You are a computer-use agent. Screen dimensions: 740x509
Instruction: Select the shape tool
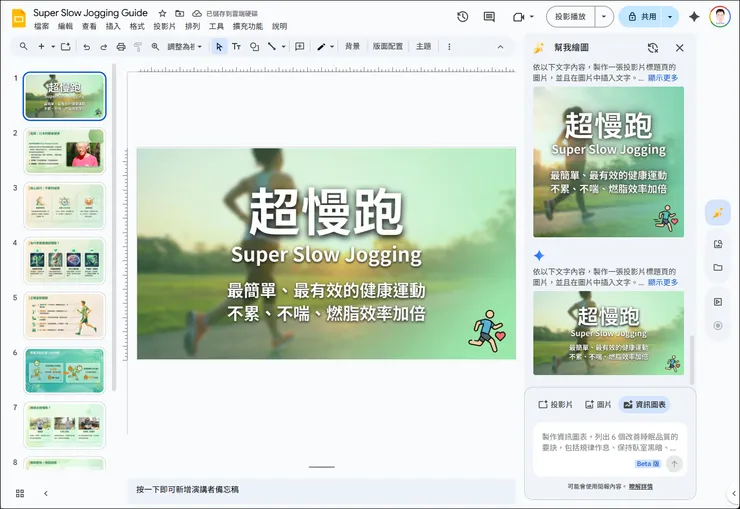pyautogui.click(x=254, y=47)
